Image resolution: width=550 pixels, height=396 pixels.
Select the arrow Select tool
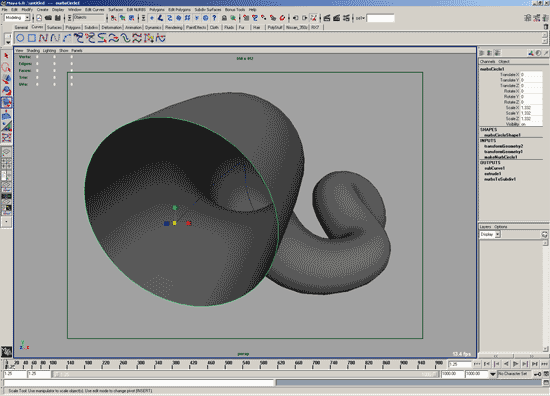(6, 56)
